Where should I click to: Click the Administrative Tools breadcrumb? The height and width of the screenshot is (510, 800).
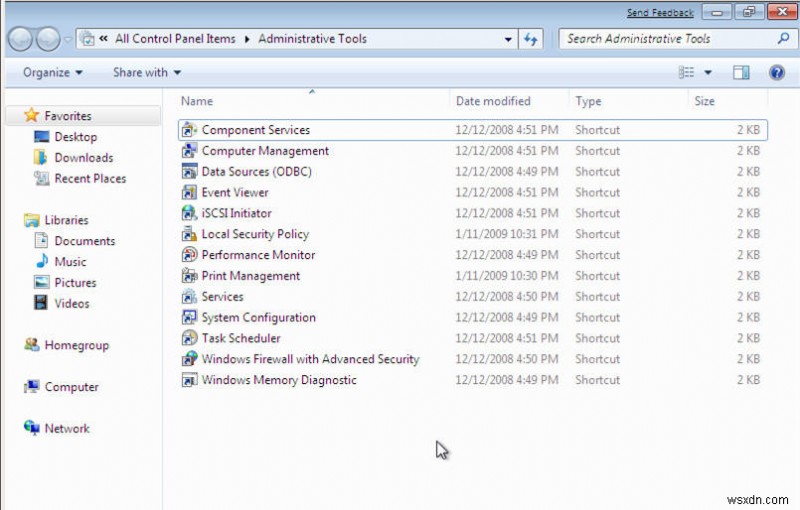point(312,39)
